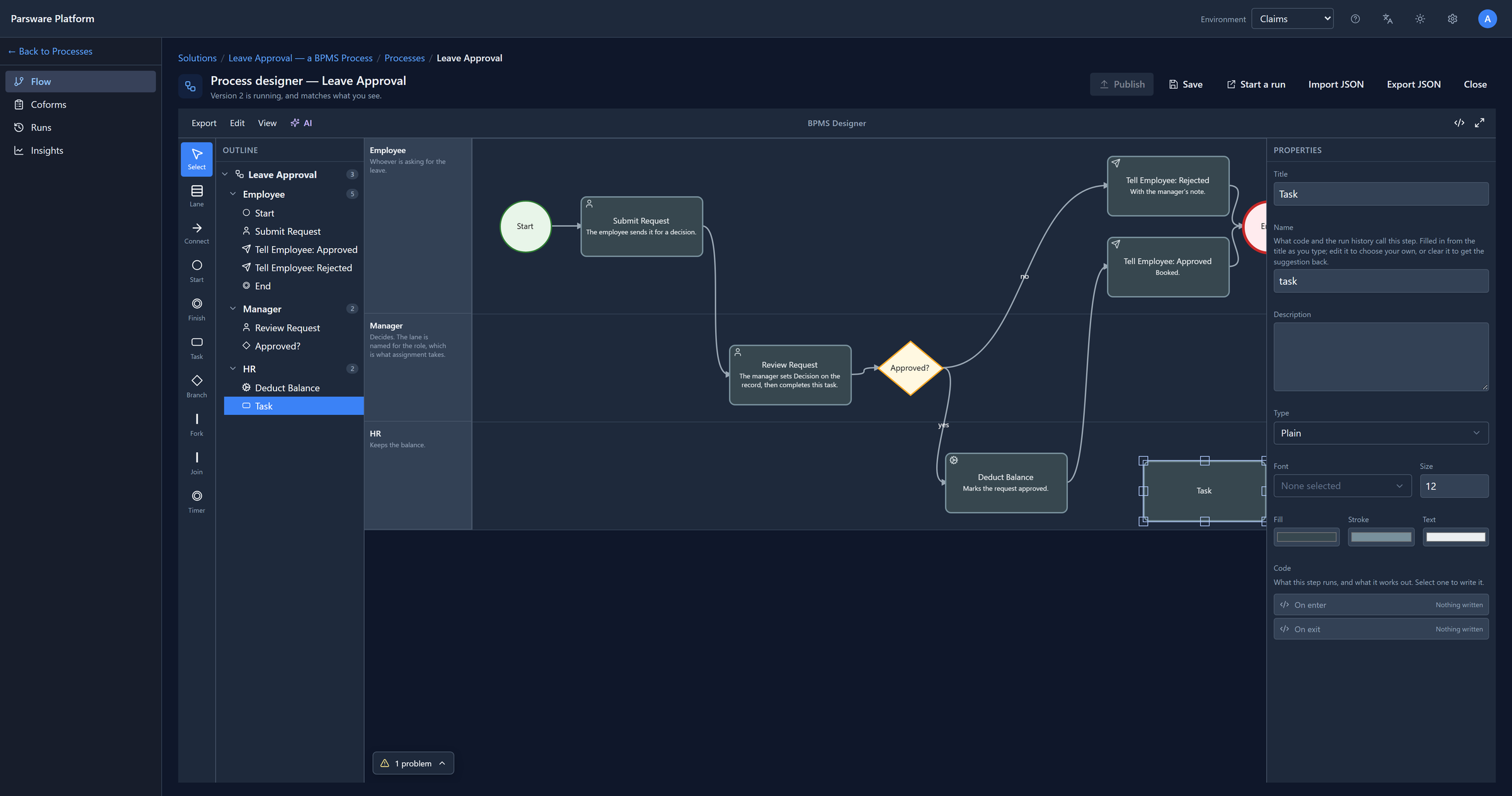Select the Task shape tool
The width and height of the screenshot is (1512, 796).
pyautogui.click(x=197, y=348)
